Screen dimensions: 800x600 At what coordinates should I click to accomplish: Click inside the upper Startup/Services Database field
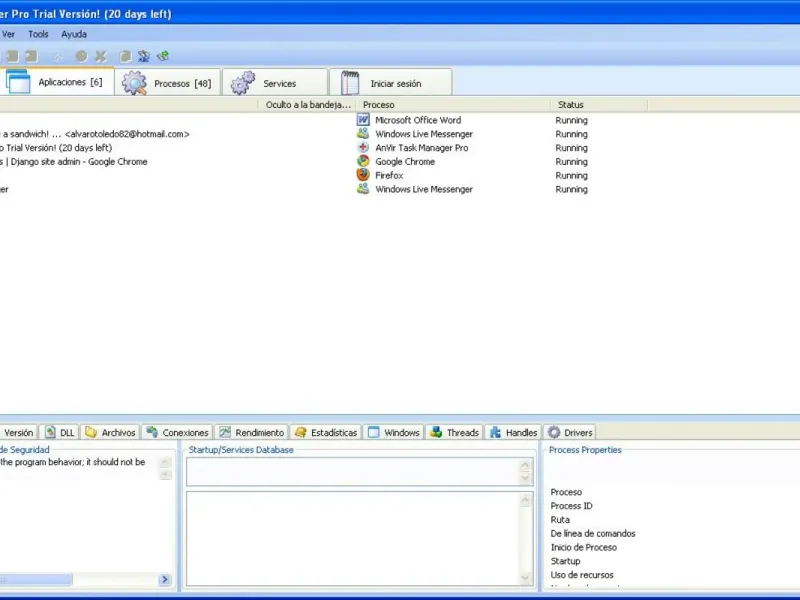pos(353,471)
